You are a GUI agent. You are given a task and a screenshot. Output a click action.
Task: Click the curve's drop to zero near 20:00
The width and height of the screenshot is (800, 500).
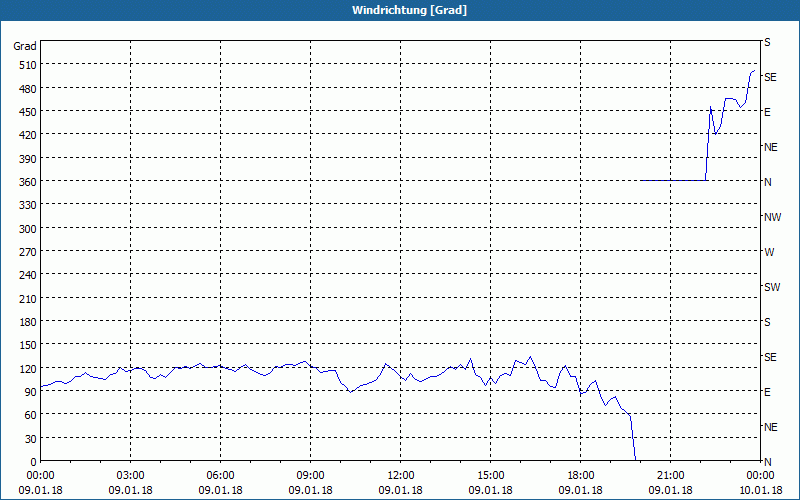pyautogui.click(x=633, y=439)
